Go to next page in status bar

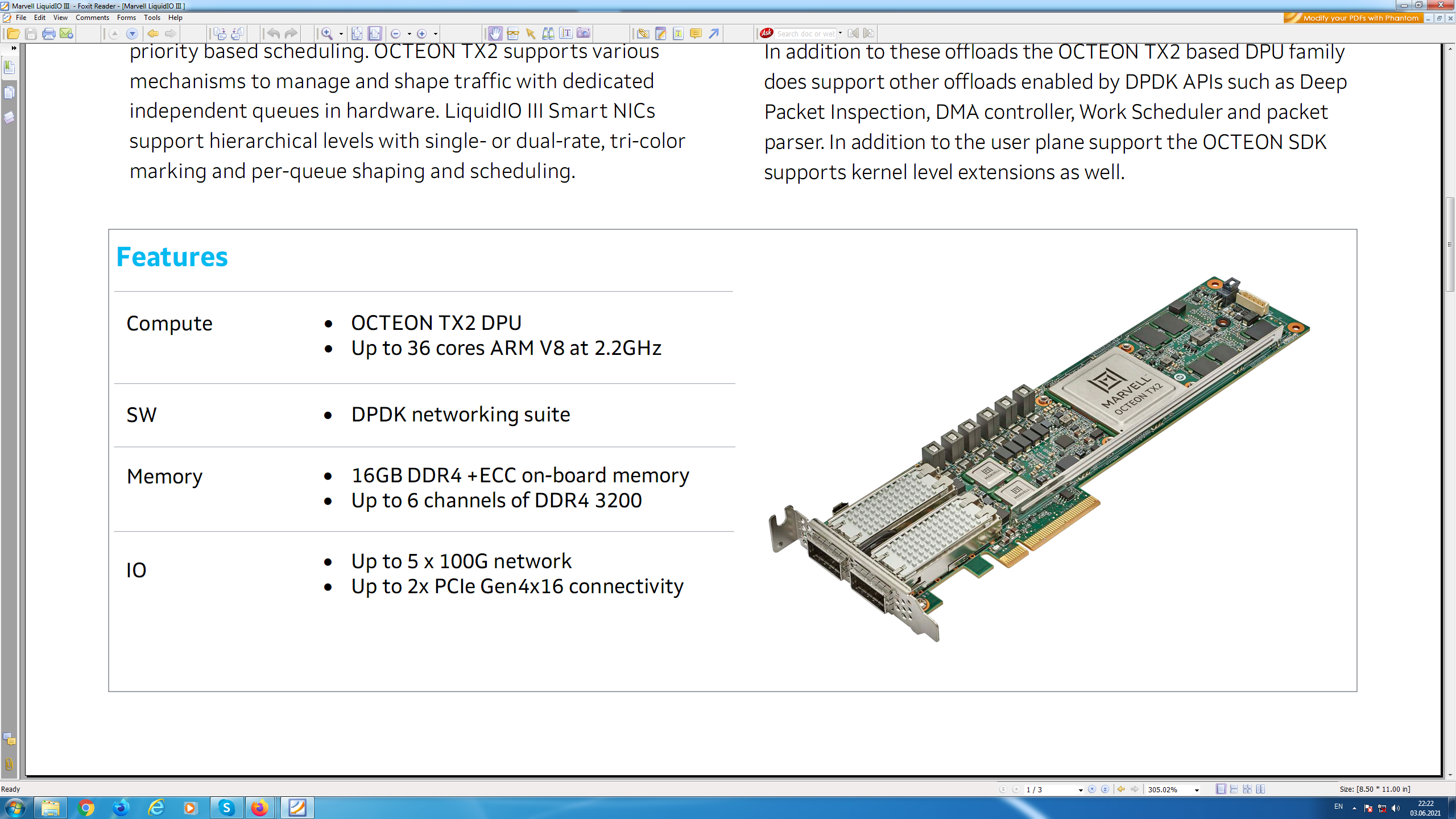point(1092,789)
